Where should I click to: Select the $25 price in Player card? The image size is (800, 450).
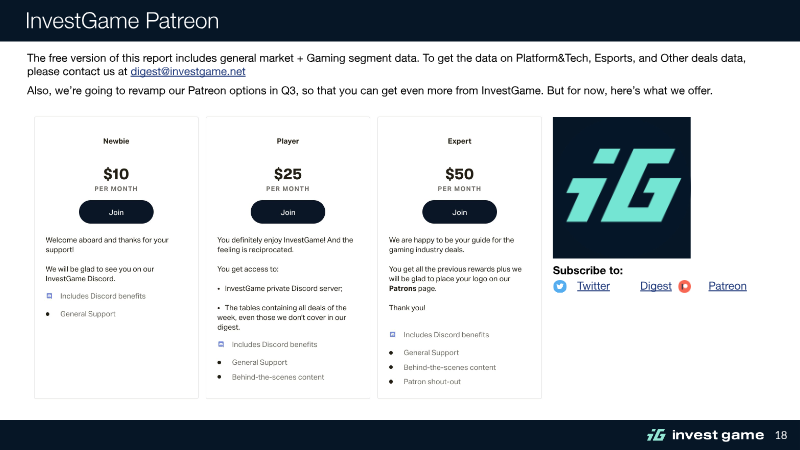(x=287, y=173)
